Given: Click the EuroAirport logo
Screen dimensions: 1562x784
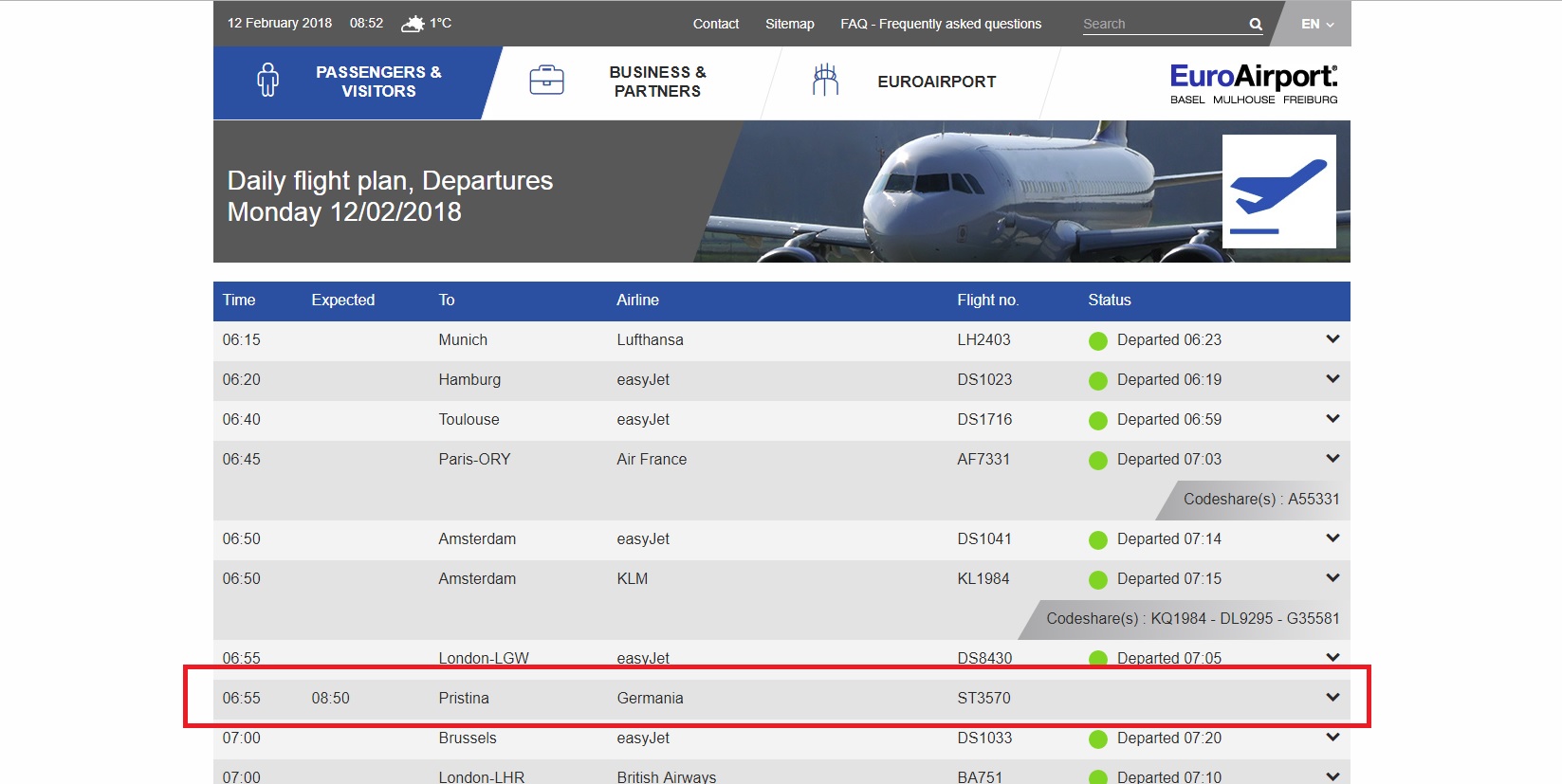Looking at the screenshot, I should tap(1254, 83).
